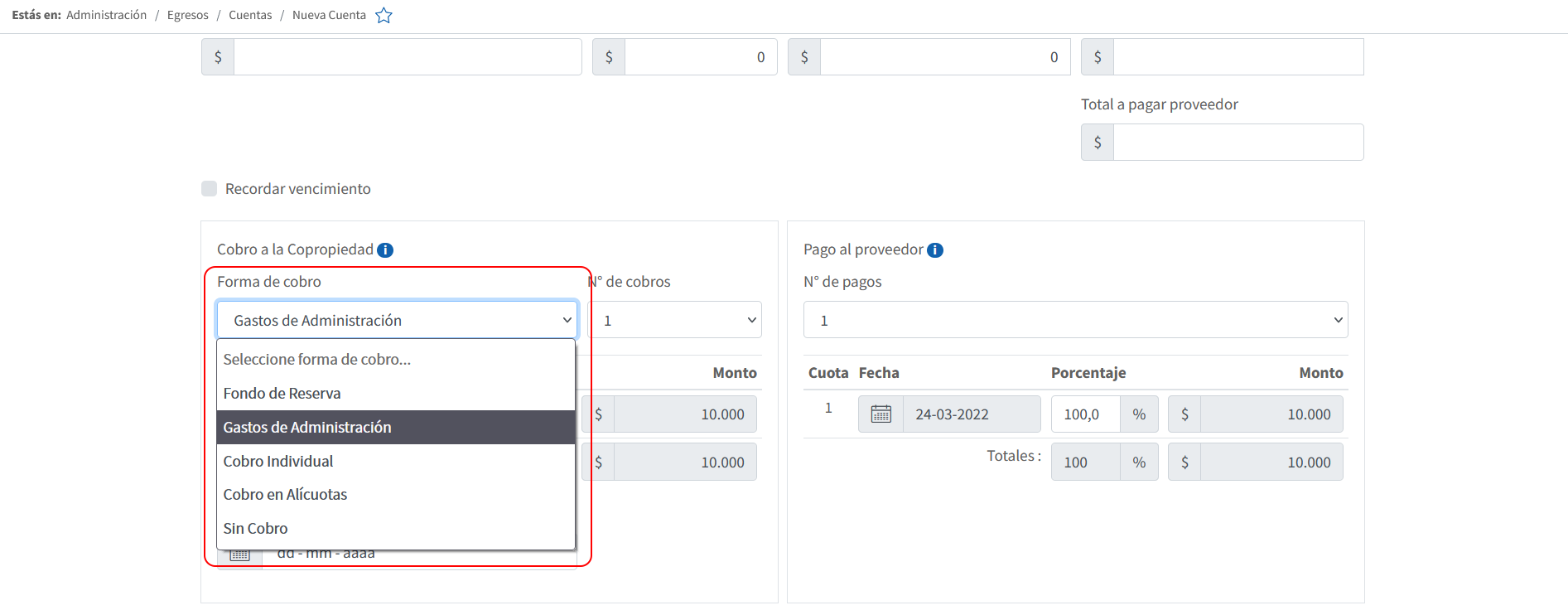Choose Gastos de Administración in the list
Image resolution: width=1568 pixels, height=615 pixels.
tap(396, 428)
